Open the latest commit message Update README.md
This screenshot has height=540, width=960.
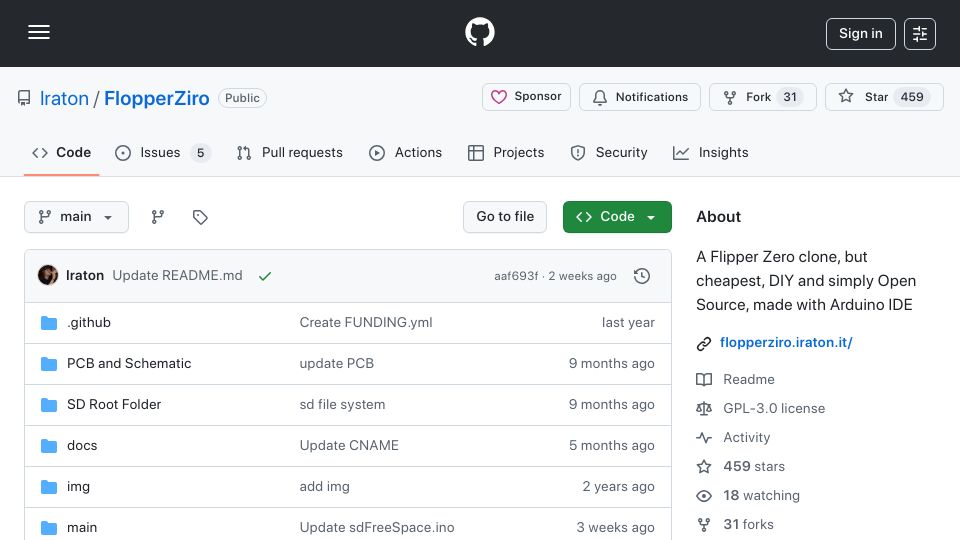tap(178, 276)
